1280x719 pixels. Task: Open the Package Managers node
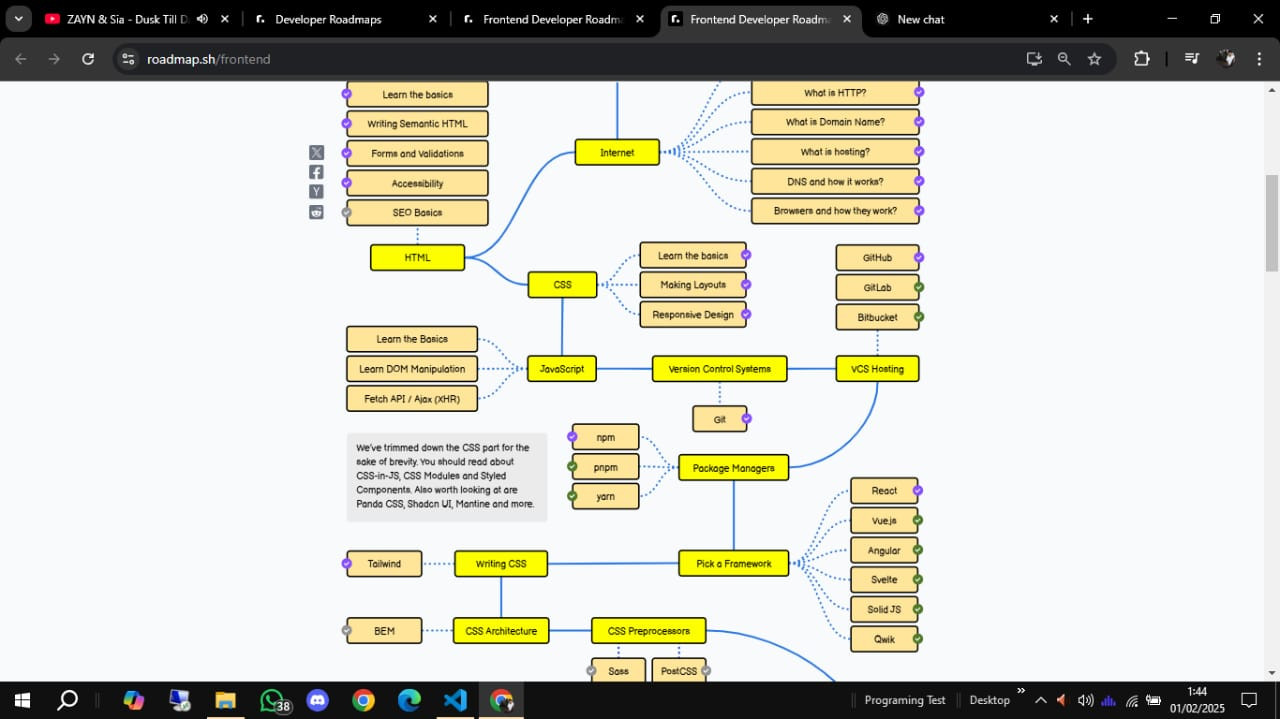(x=733, y=467)
